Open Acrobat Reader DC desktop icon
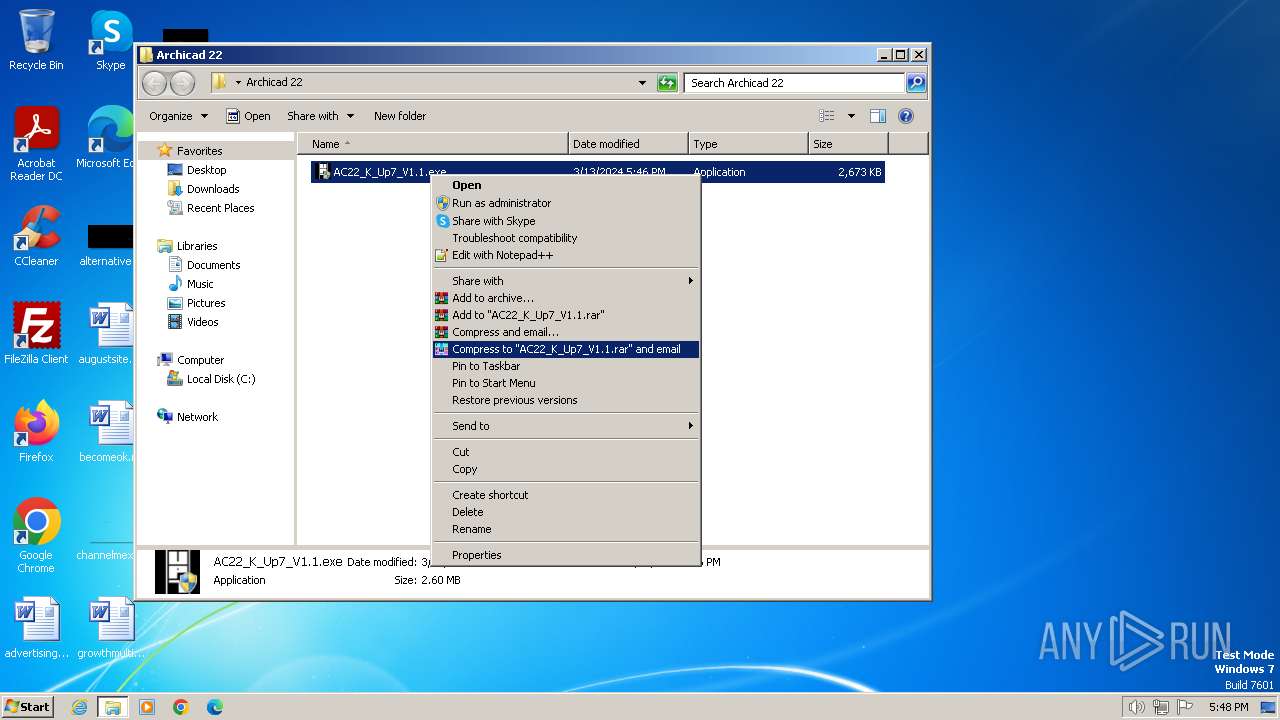The image size is (1280, 720). pyautogui.click(x=36, y=144)
